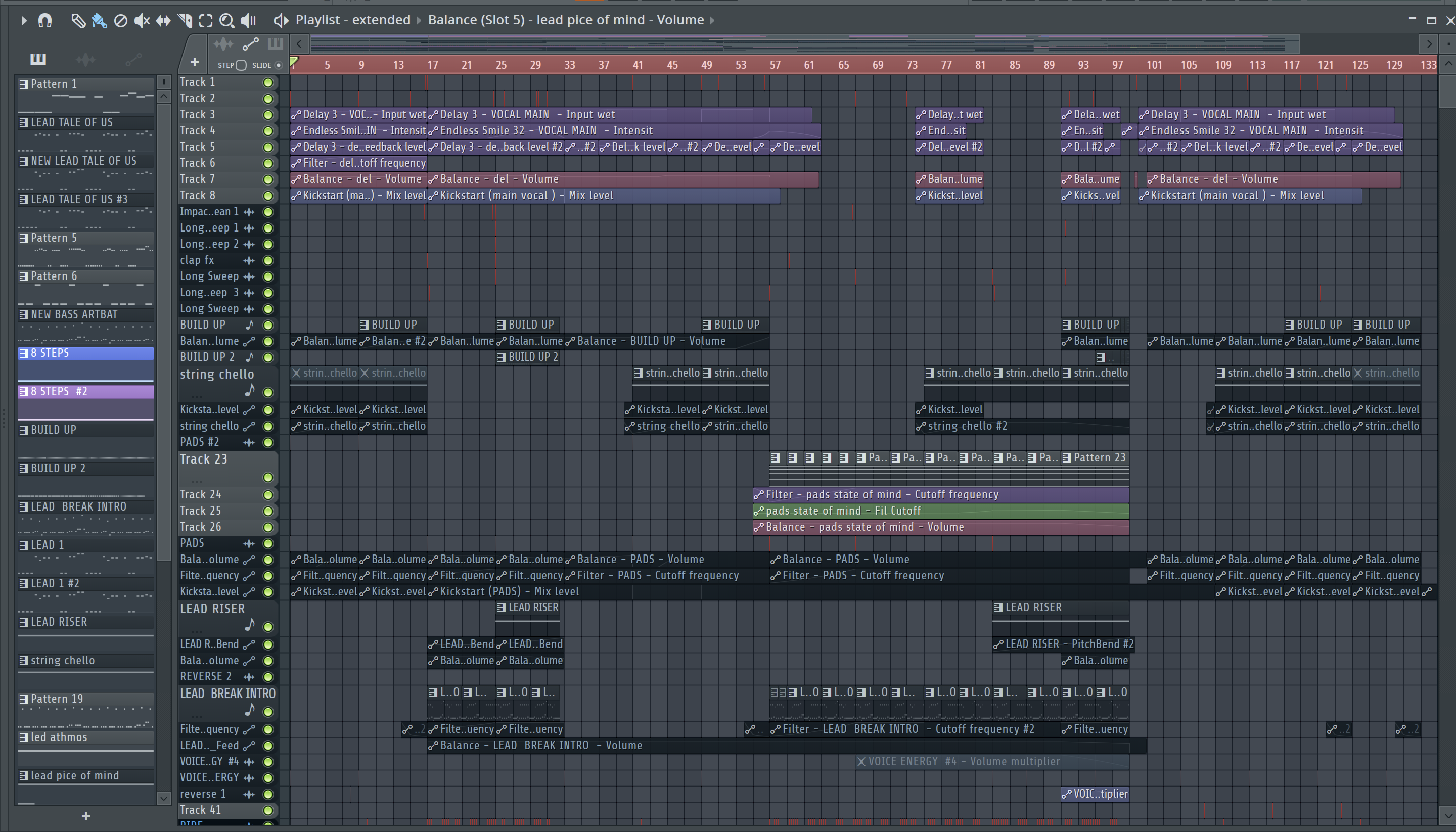Show the automation clips picker tab
The width and height of the screenshot is (1456, 832).
click(133, 59)
